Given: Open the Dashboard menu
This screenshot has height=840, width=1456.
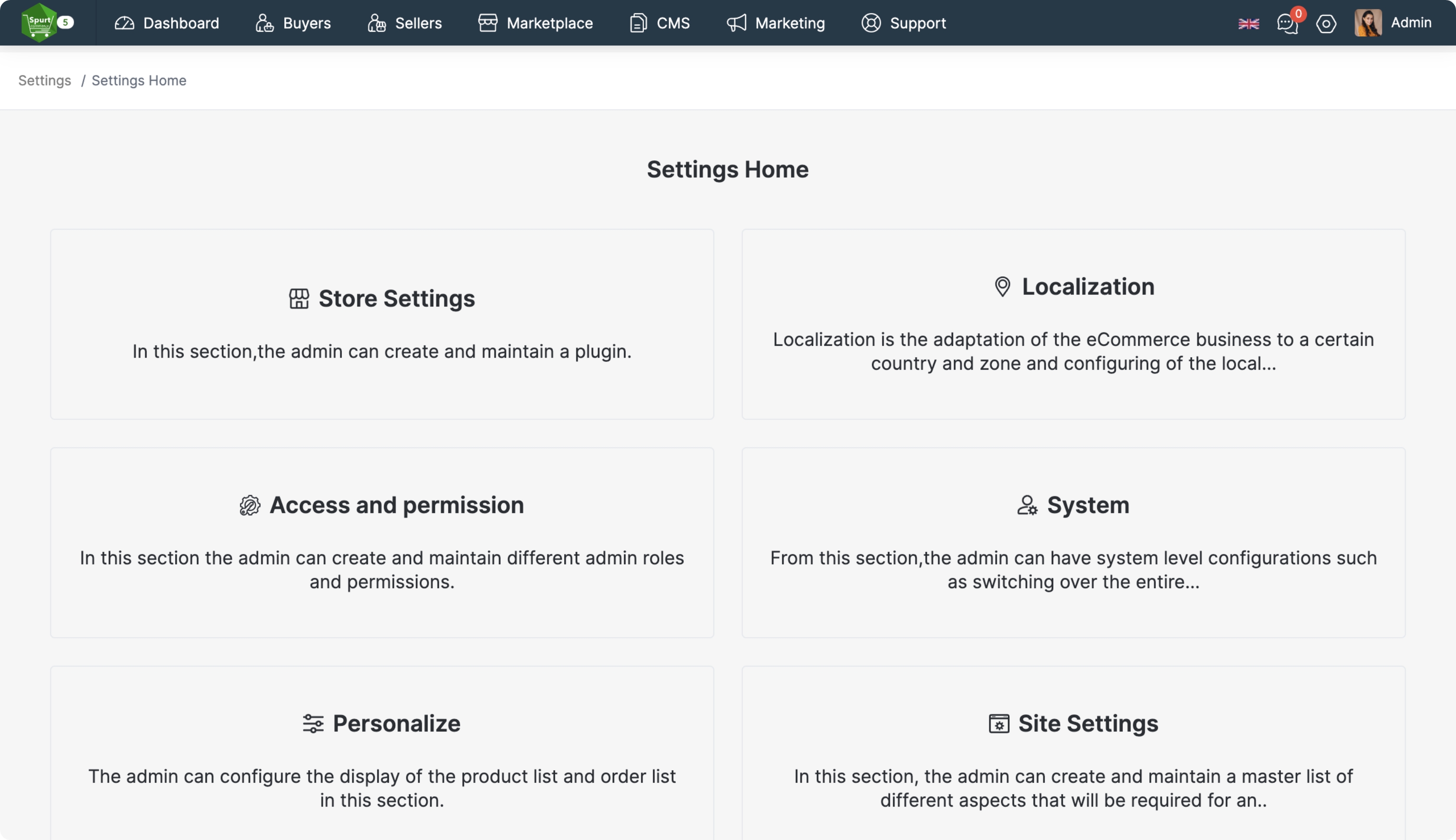Looking at the screenshot, I should pos(167,23).
